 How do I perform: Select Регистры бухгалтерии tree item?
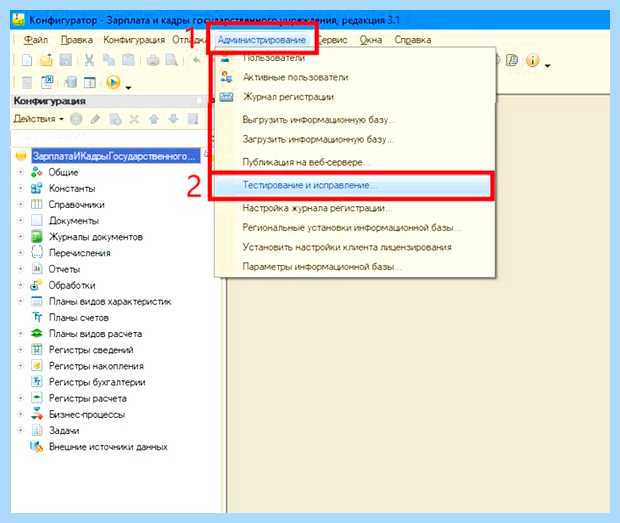pyautogui.click(x=97, y=382)
